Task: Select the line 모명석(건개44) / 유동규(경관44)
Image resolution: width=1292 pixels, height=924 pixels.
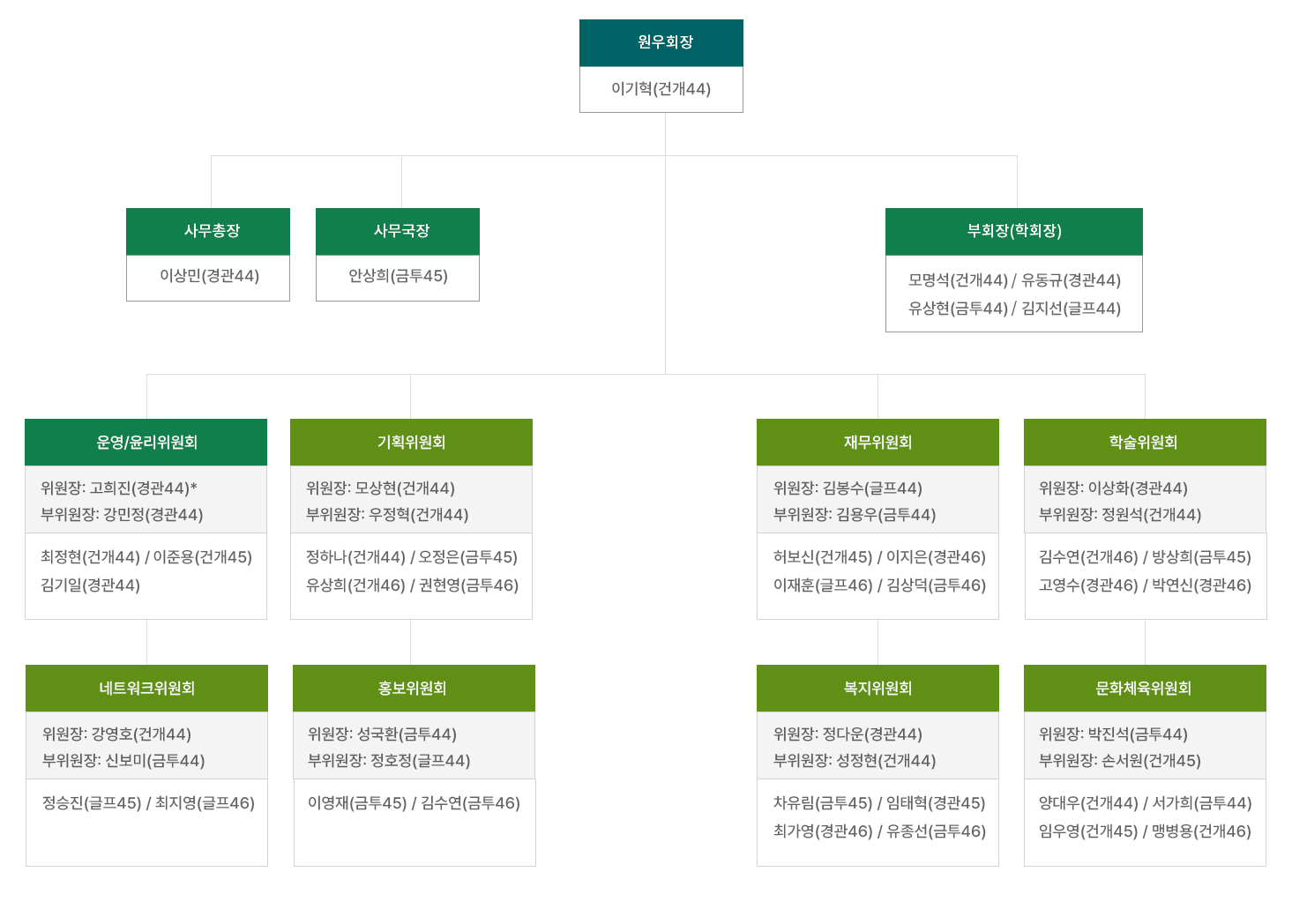Action: [1014, 280]
